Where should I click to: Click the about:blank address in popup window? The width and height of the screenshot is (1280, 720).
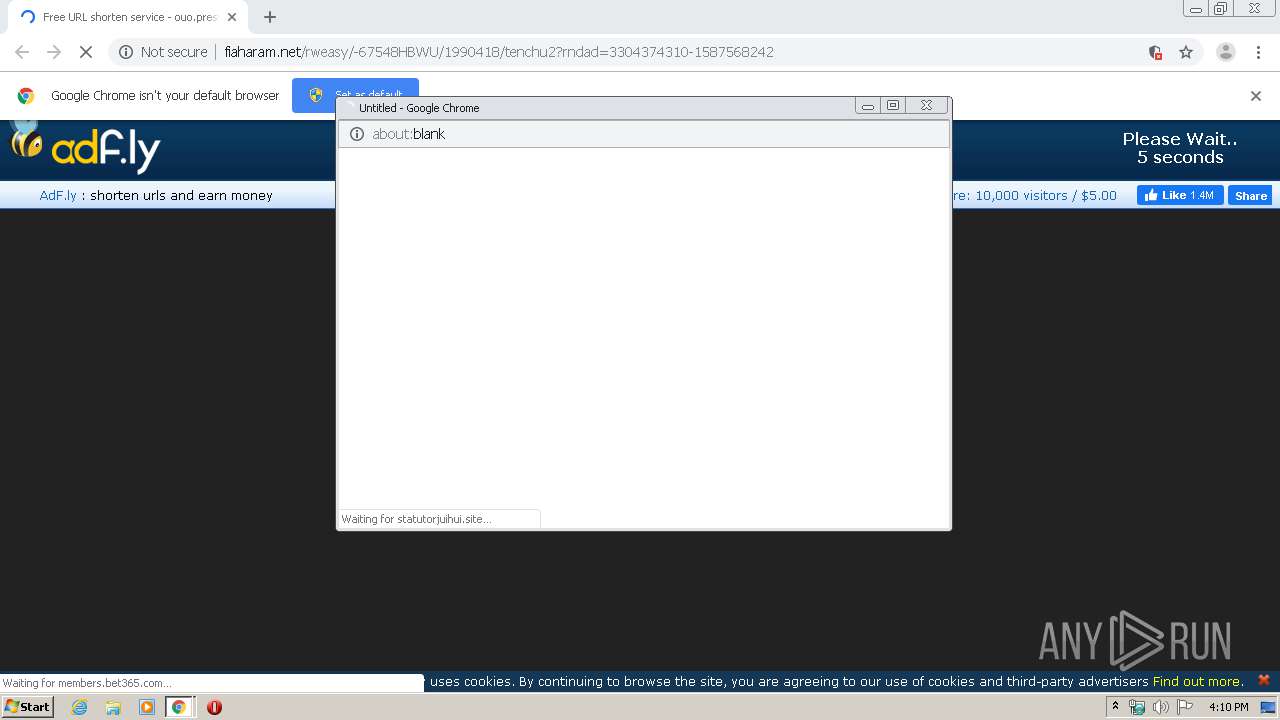click(409, 134)
